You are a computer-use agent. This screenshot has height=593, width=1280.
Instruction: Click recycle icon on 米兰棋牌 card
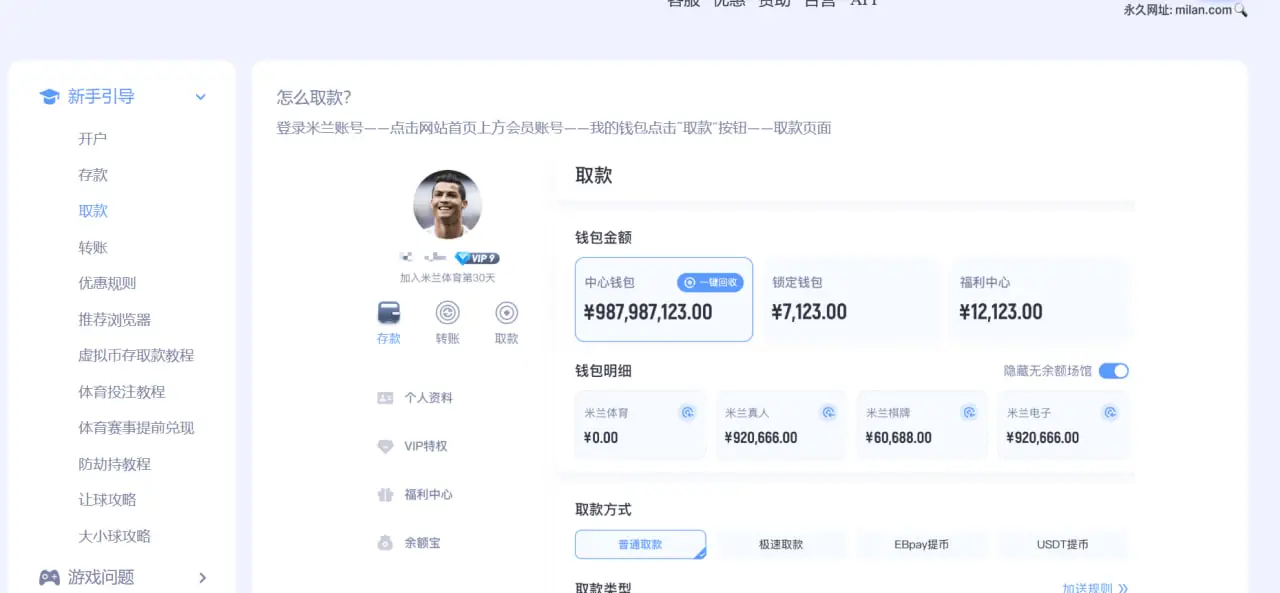(x=969, y=412)
